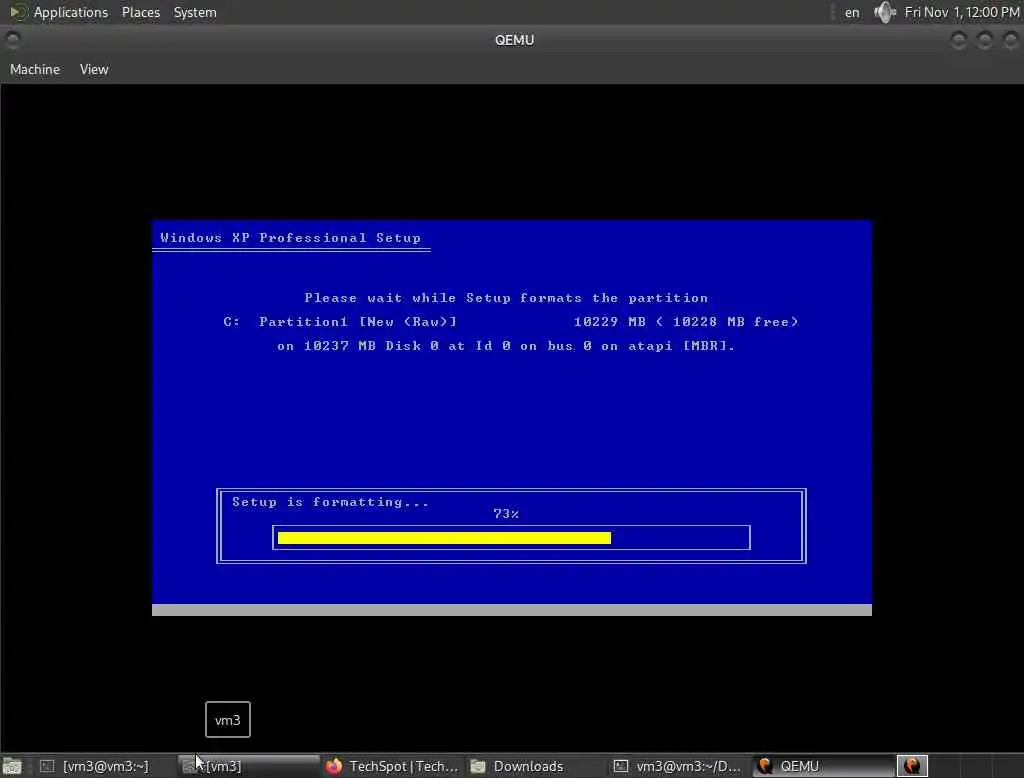Click the yellow formatting progress bar
Image resolution: width=1024 pixels, height=778 pixels.
[444, 538]
